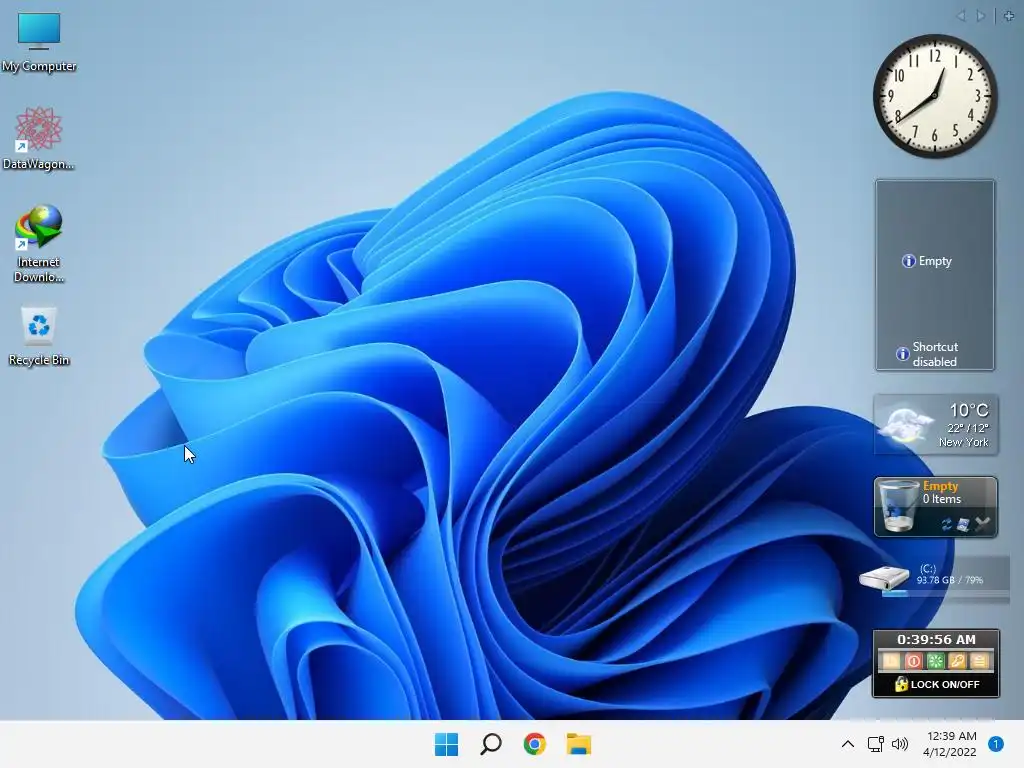Click the empty-bin checkmark in gadget
The width and height of the screenshot is (1024, 768).
pyautogui.click(x=982, y=523)
